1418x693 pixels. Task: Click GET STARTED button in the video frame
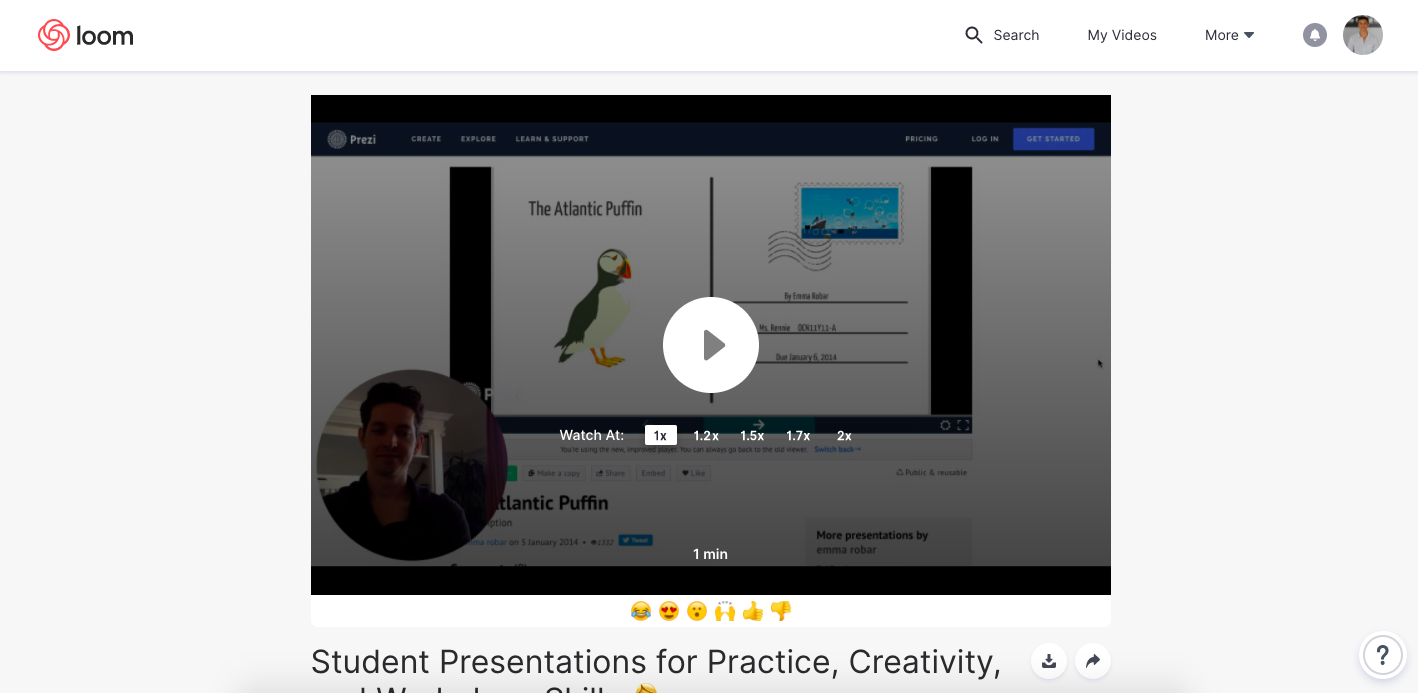point(1053,139)
